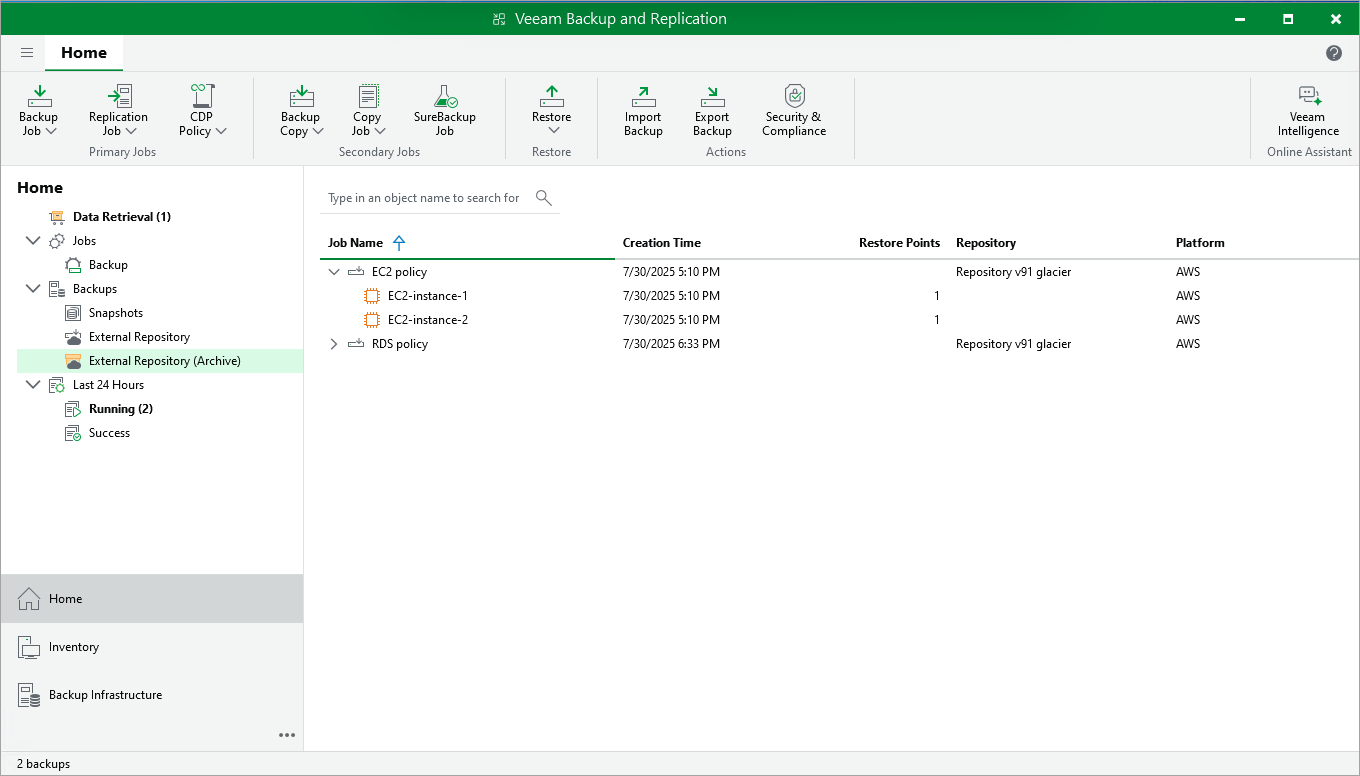Open the navigation pane overflow dots
This screenshot has width=1360, height=776.
pyautogui.click(x=287, y=735)
